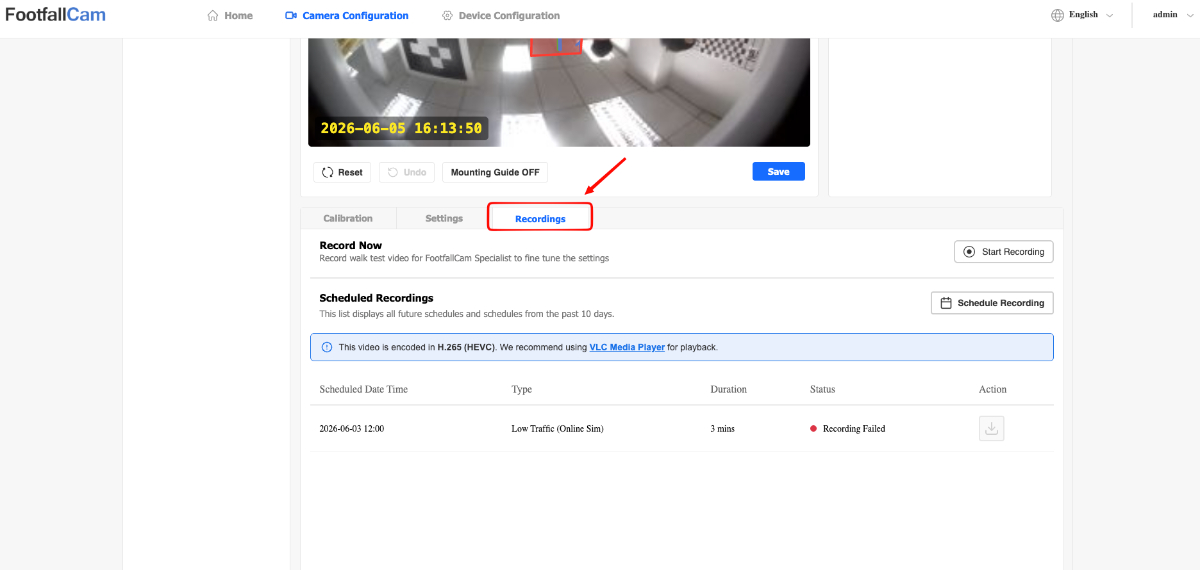Click the calendar icon in Schedule Recording
Viewport: 1200px width, 570px height.
pos(946,303)
